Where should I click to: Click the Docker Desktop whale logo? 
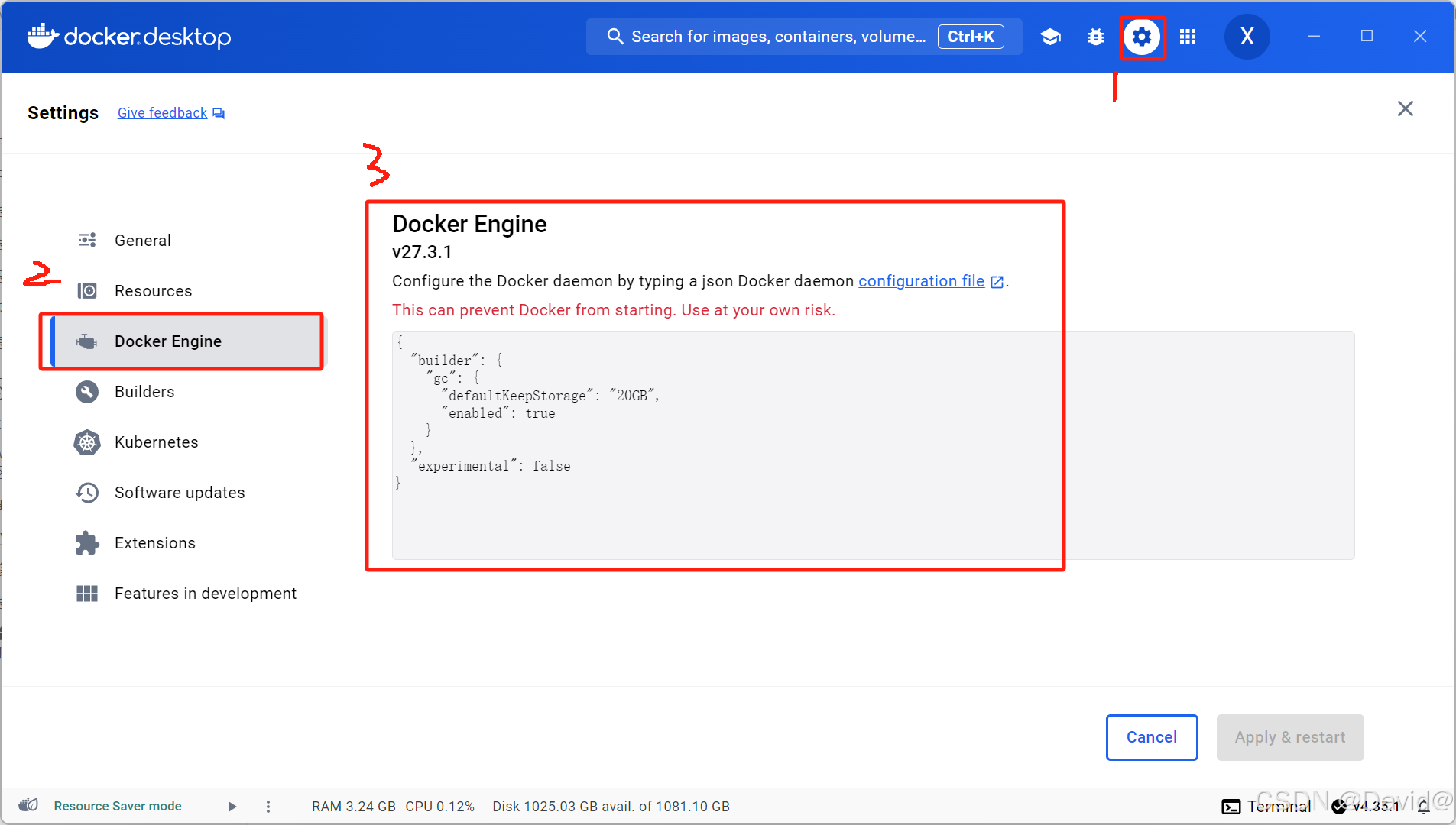pyautogui.click(x=128, y=36)
